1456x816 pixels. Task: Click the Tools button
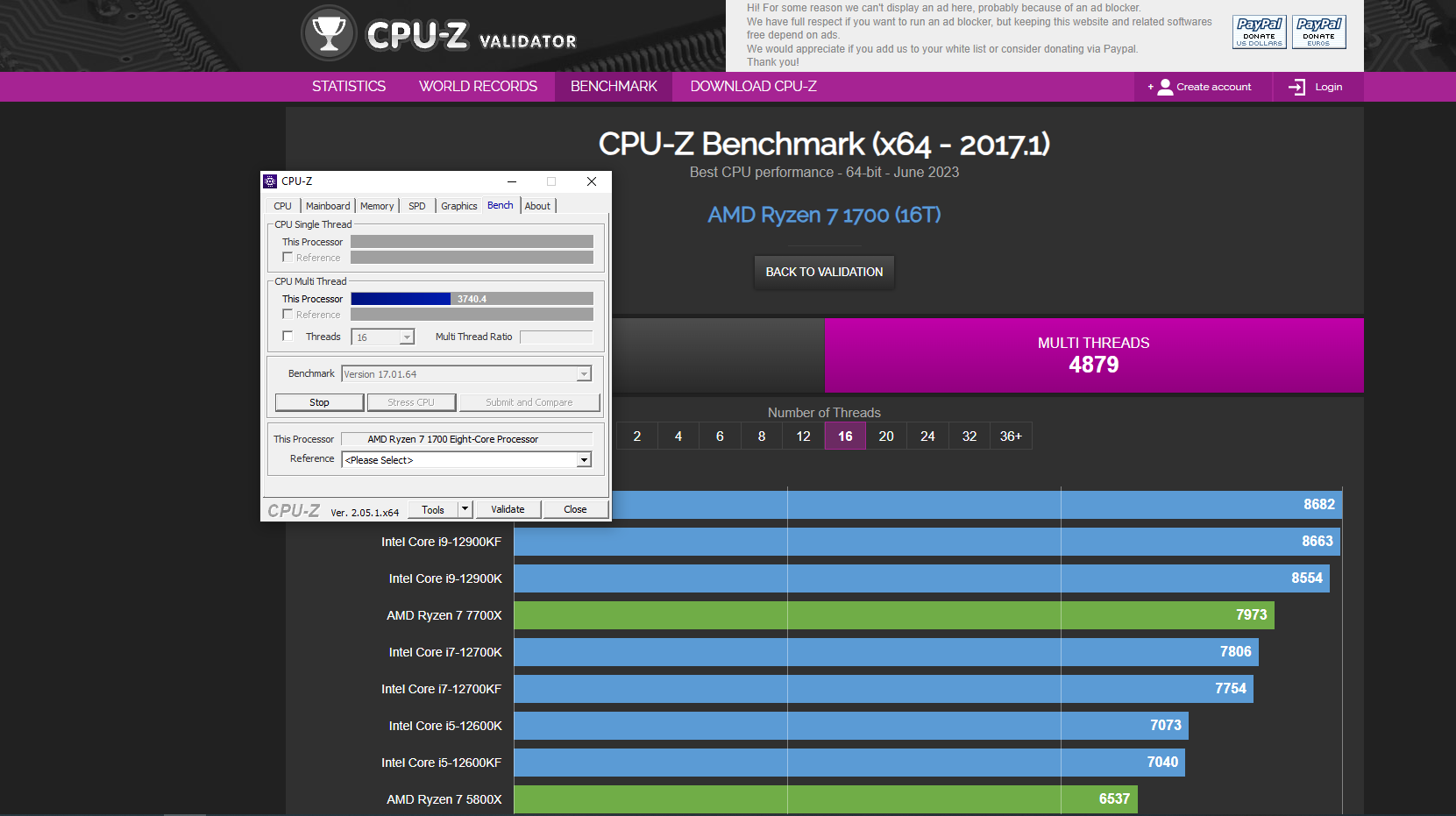433,509
